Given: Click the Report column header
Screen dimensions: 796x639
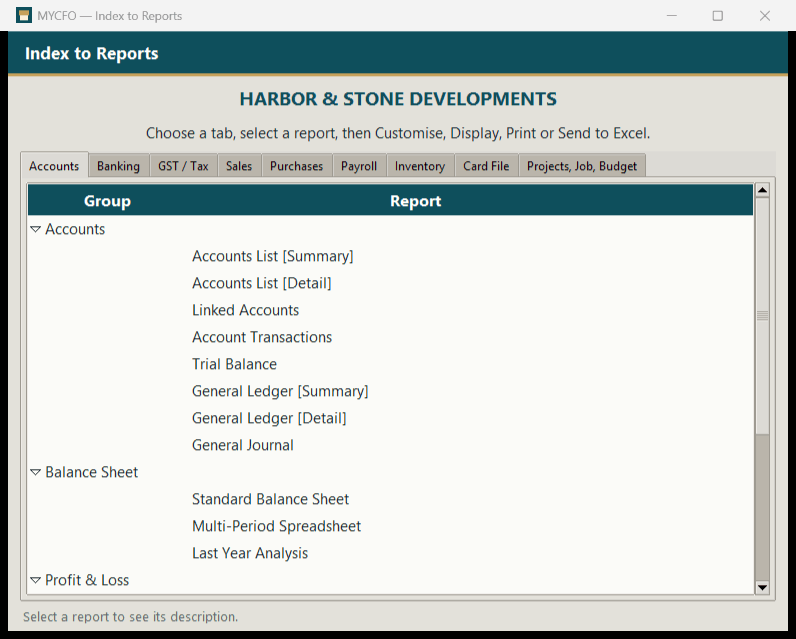Looking at the screenshot, I should [x=415, y=201].
